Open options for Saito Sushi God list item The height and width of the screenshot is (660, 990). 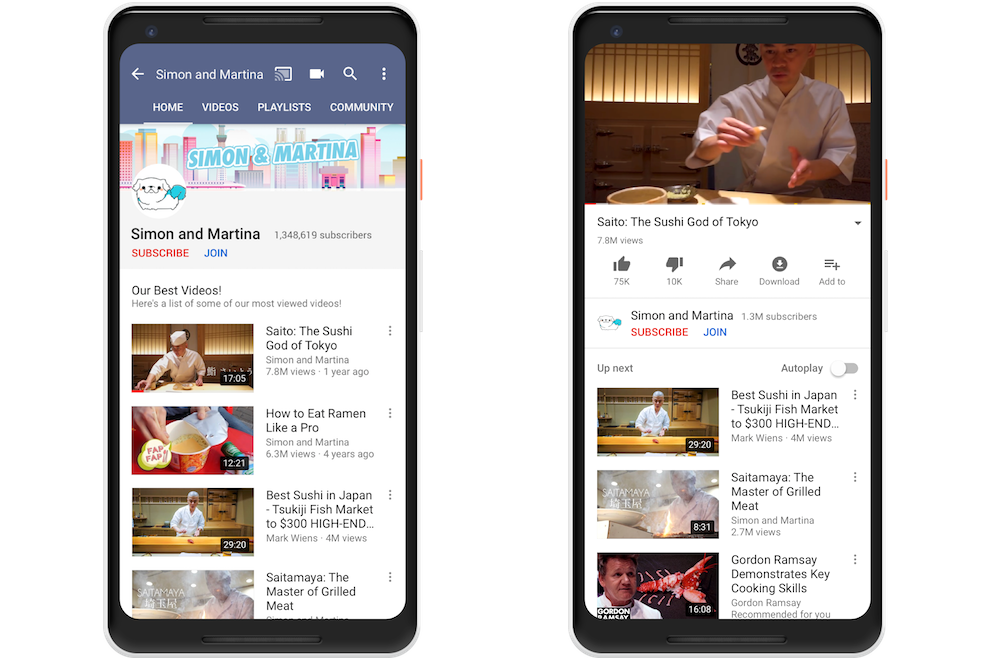(x=390, y=331)
